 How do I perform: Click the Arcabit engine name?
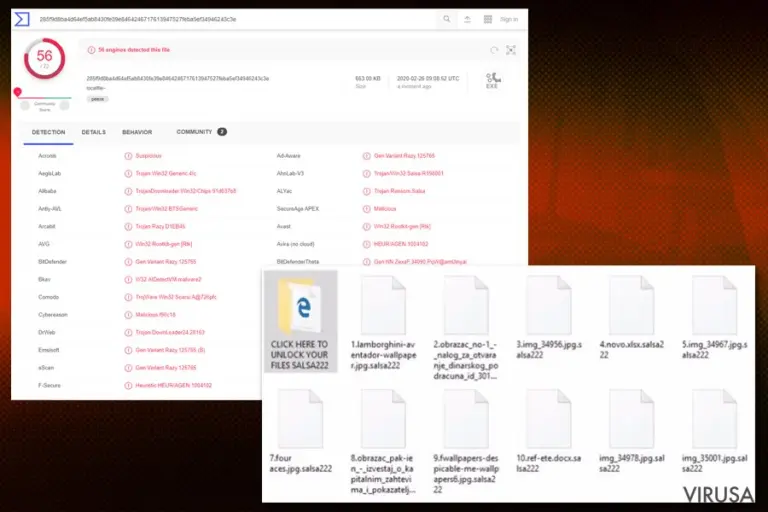47,226
